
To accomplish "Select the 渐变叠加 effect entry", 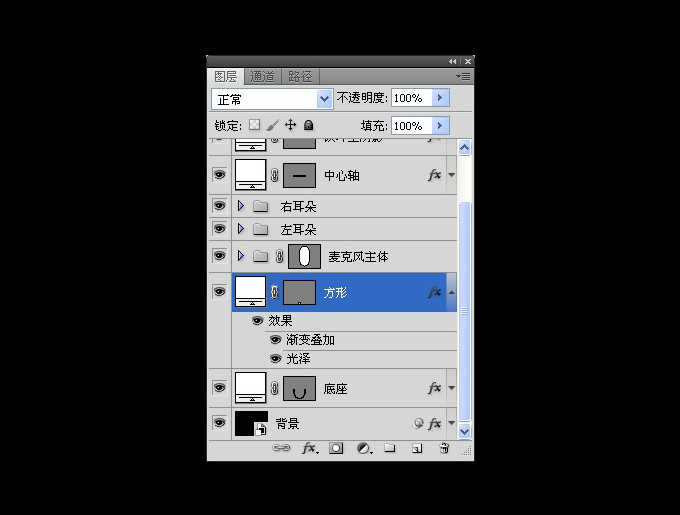I will pyautogui.click(x=310, y=340).
